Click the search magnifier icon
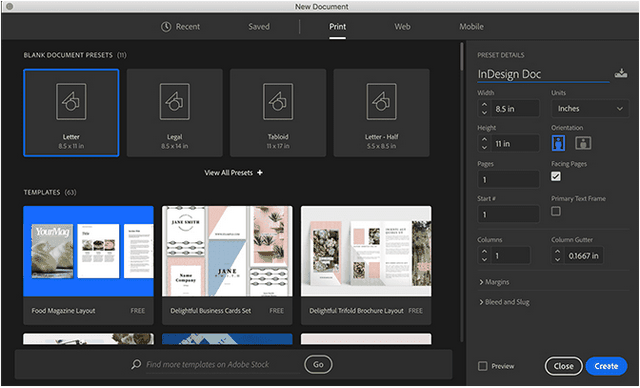The height and width of the screenshot is (388, 640). (x=136, y=364)
